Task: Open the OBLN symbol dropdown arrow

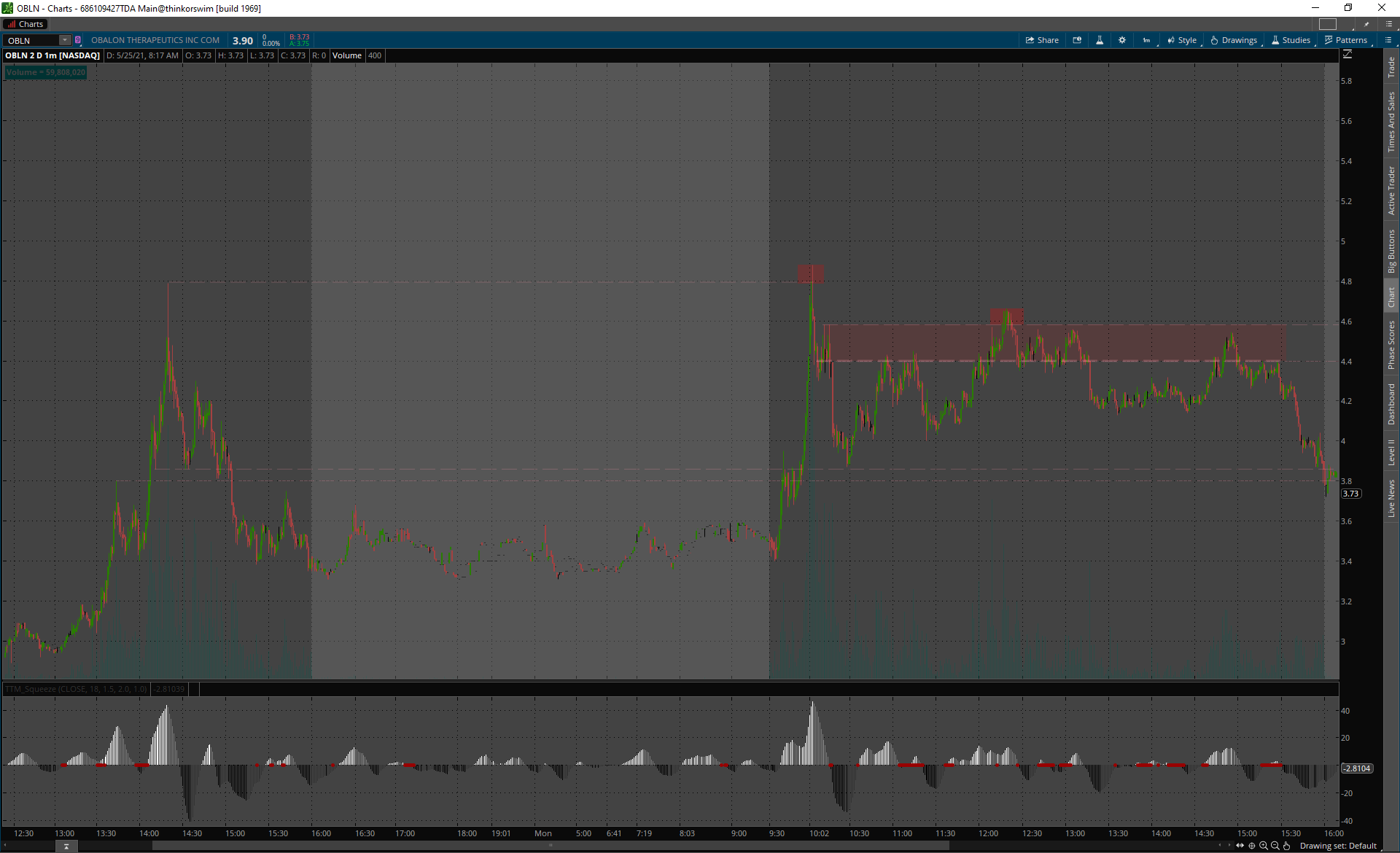Action: coord(65,40)
